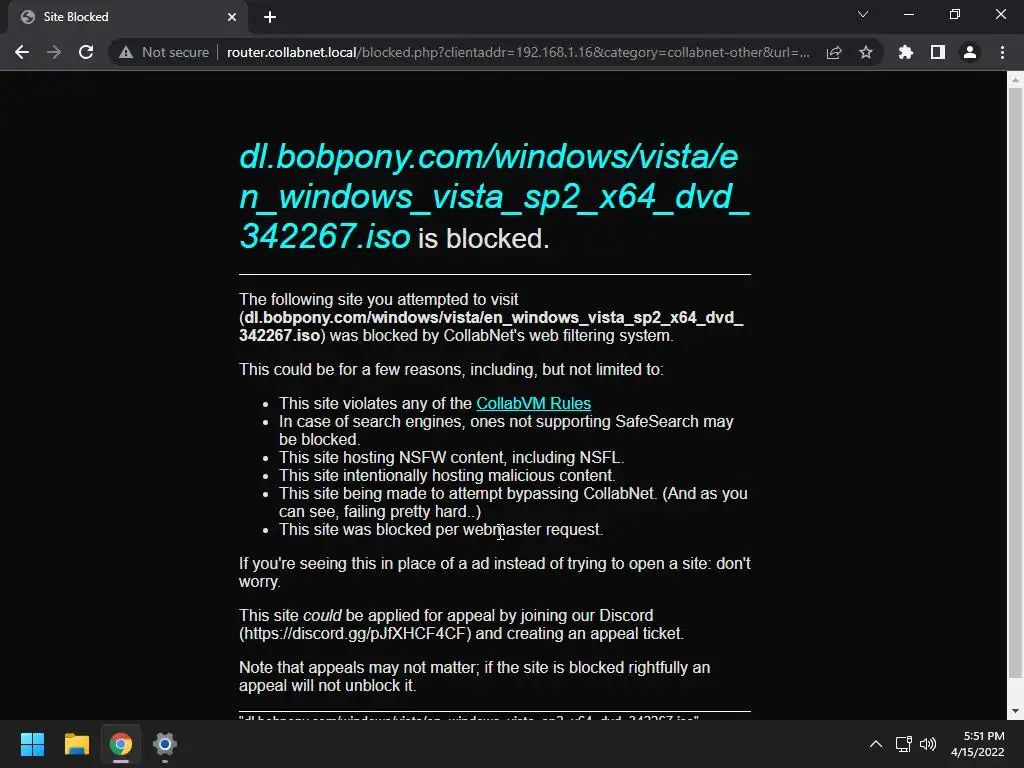Open the Not secure site info

[164, 52]
